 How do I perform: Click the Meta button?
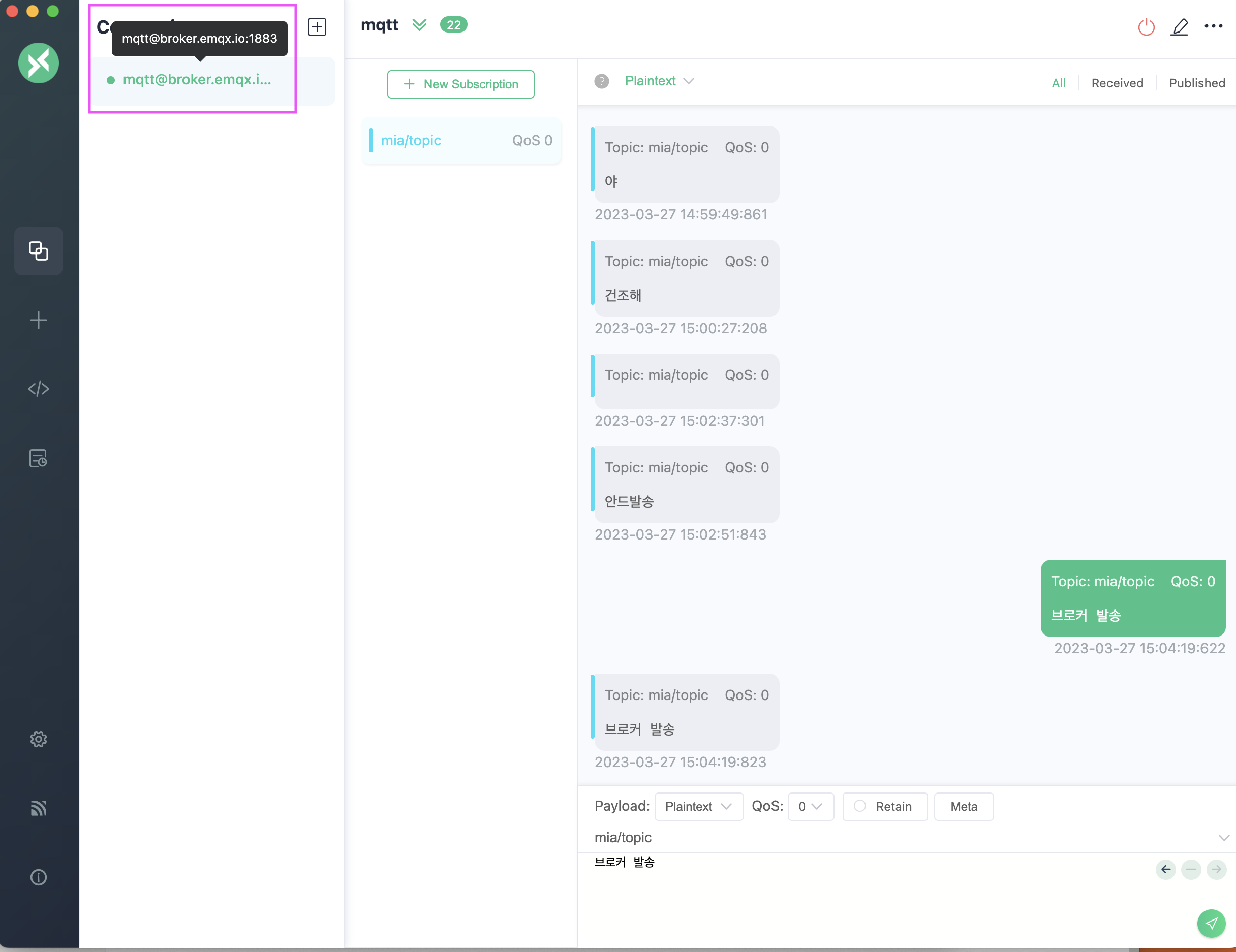[964, 806]
